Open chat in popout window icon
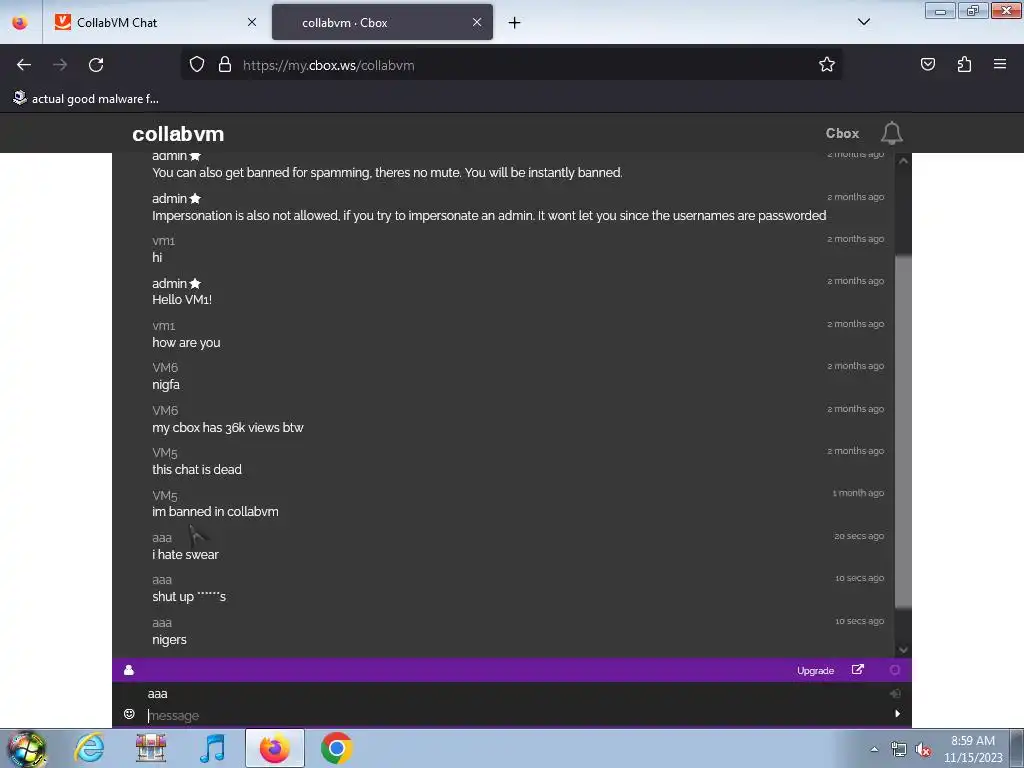Viewport: 1024px width, 768px height. (x=857, y=670)
